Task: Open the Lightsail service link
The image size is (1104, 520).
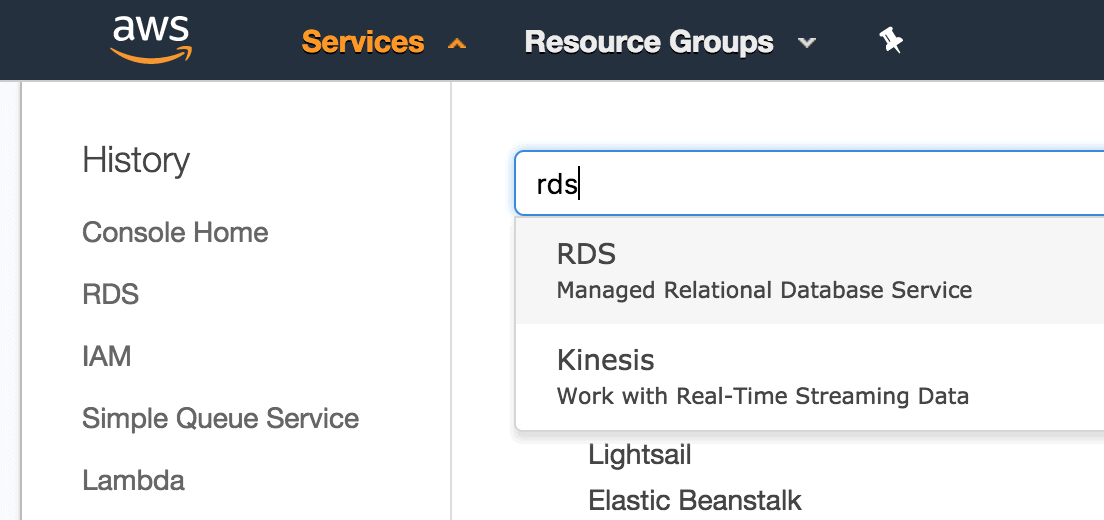Action: 639,455
